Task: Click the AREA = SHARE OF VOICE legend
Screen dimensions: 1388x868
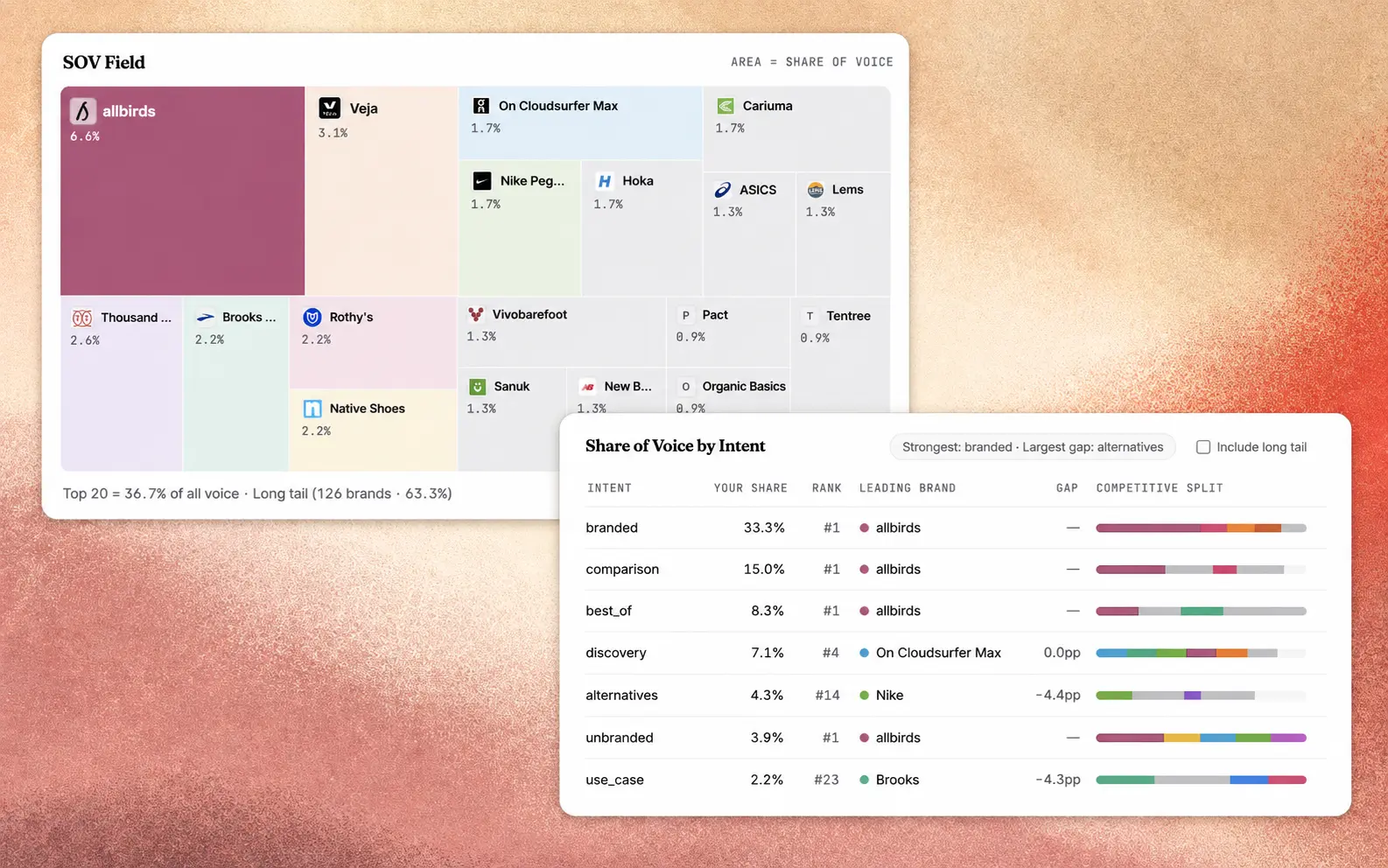Action: (x=812, y=62)
